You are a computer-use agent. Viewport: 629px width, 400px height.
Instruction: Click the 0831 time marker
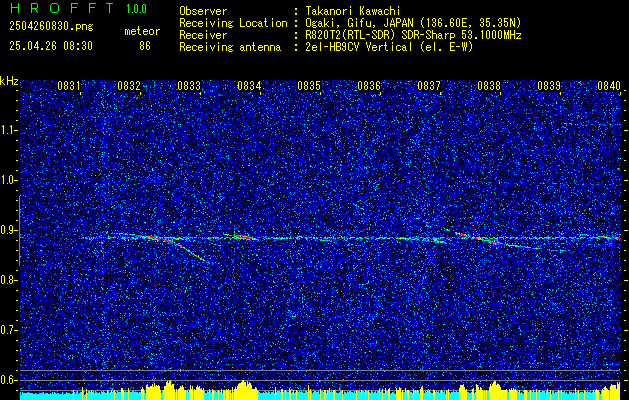pos(69,85)
